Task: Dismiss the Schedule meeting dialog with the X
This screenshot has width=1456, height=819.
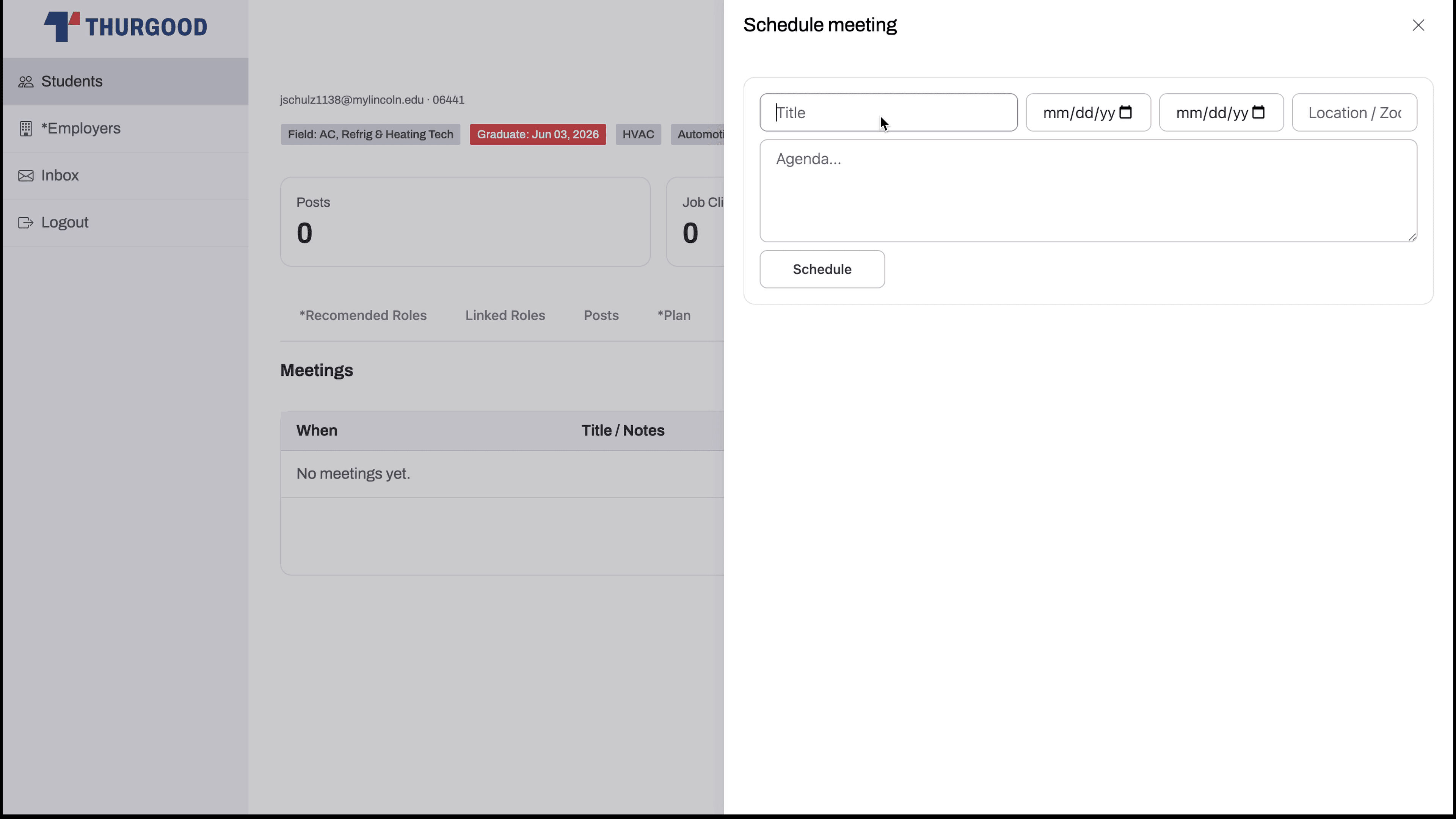Action: click(x=1419, y=25)
